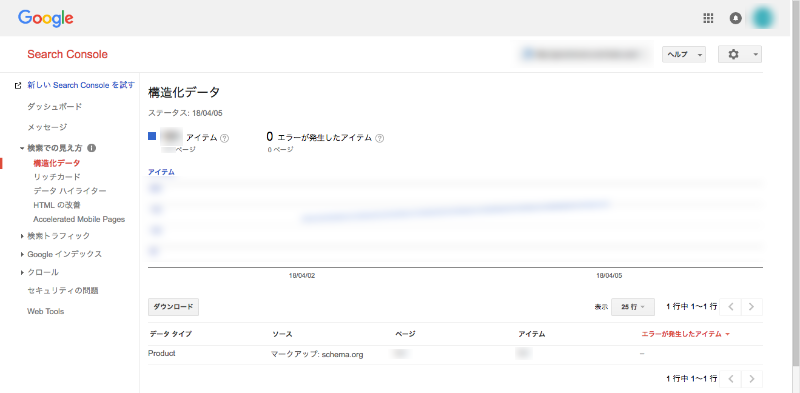Open the blurred account avatar
800x393 pixels.
(x=763, y=18)
